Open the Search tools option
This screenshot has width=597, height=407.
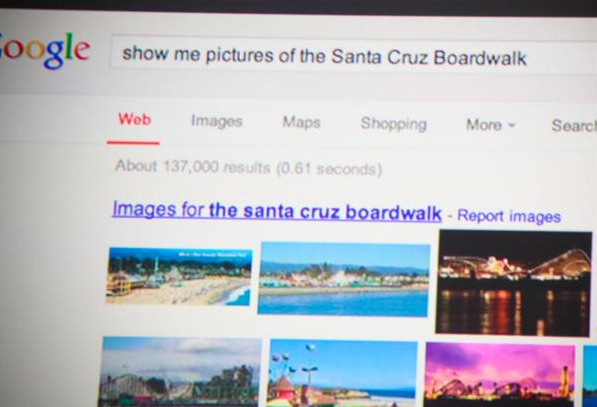pyautogui.click(x=574, y=126)
